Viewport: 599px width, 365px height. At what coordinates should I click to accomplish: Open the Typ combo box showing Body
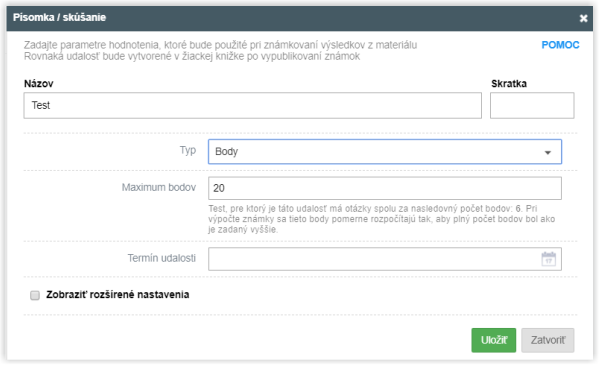[x=385, y=152]
